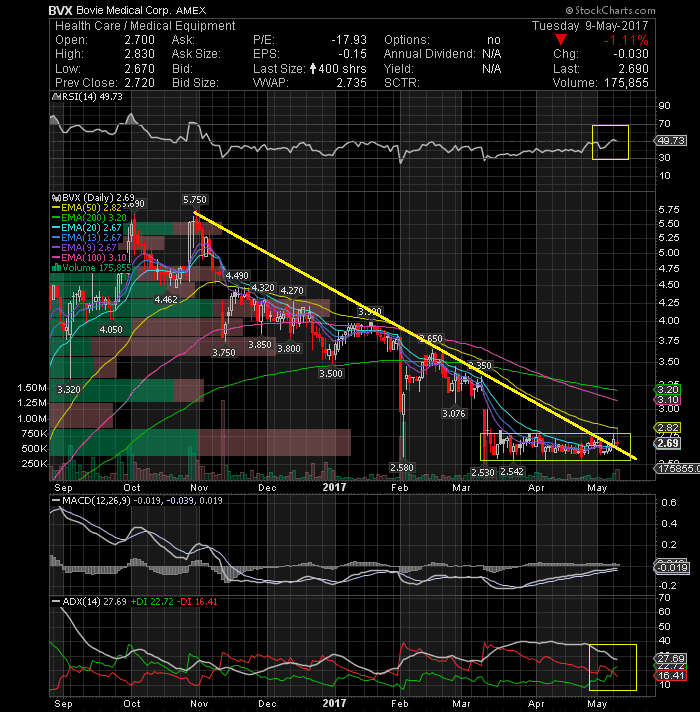Image resolution: width=700 pixels, height=712 pixels.
Task: Click the candlestick icon beside BVX (Daily)
Action: pos(56,198)
